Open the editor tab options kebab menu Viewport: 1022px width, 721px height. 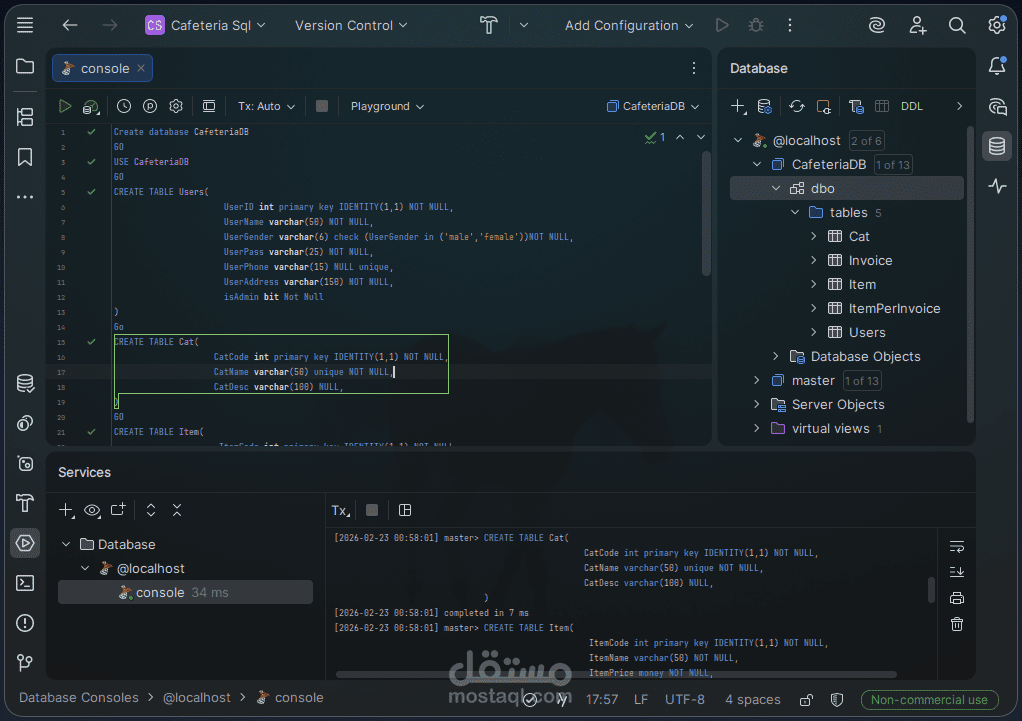click(694, 68)
